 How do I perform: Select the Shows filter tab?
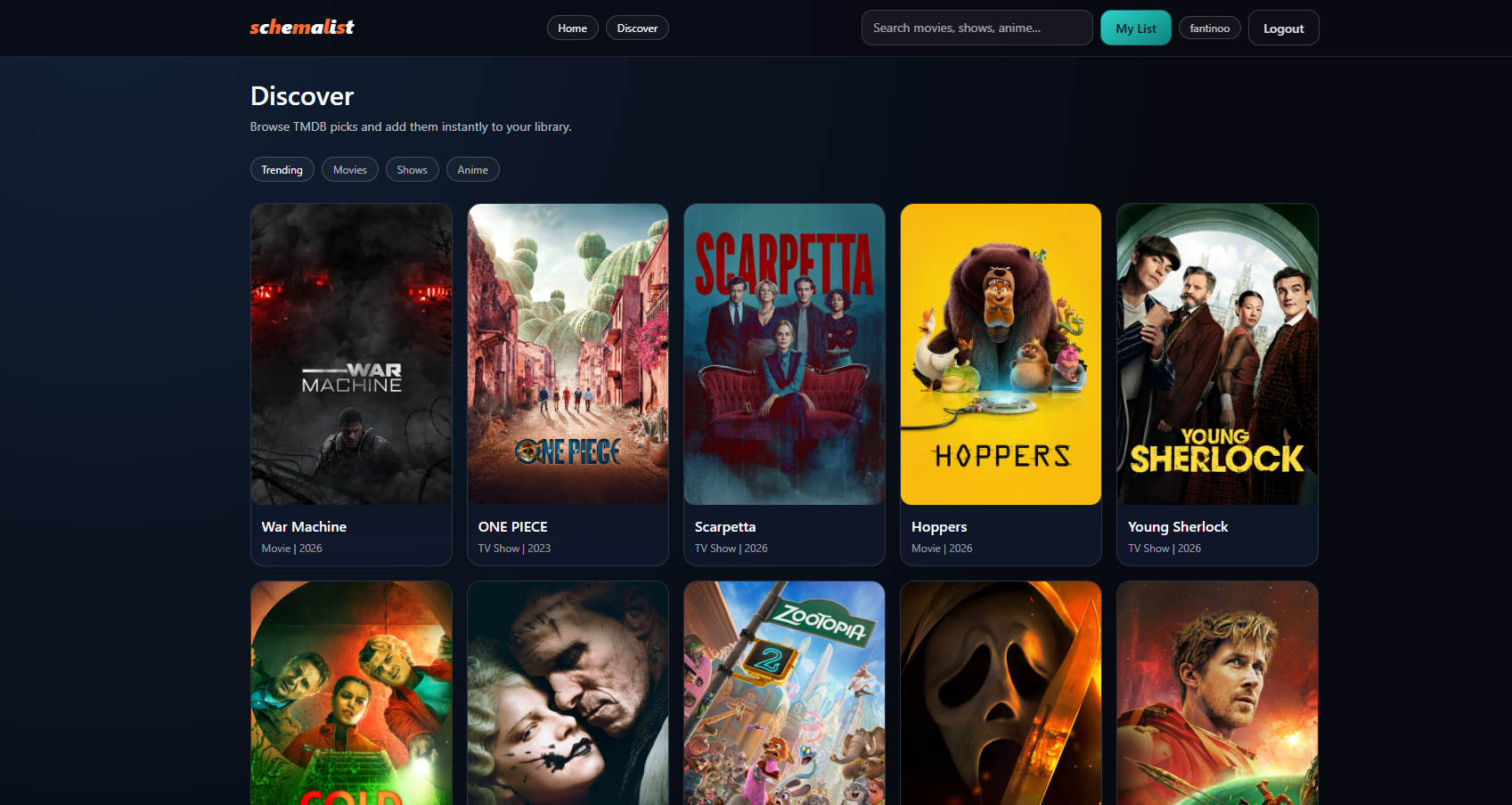[412, 170]
